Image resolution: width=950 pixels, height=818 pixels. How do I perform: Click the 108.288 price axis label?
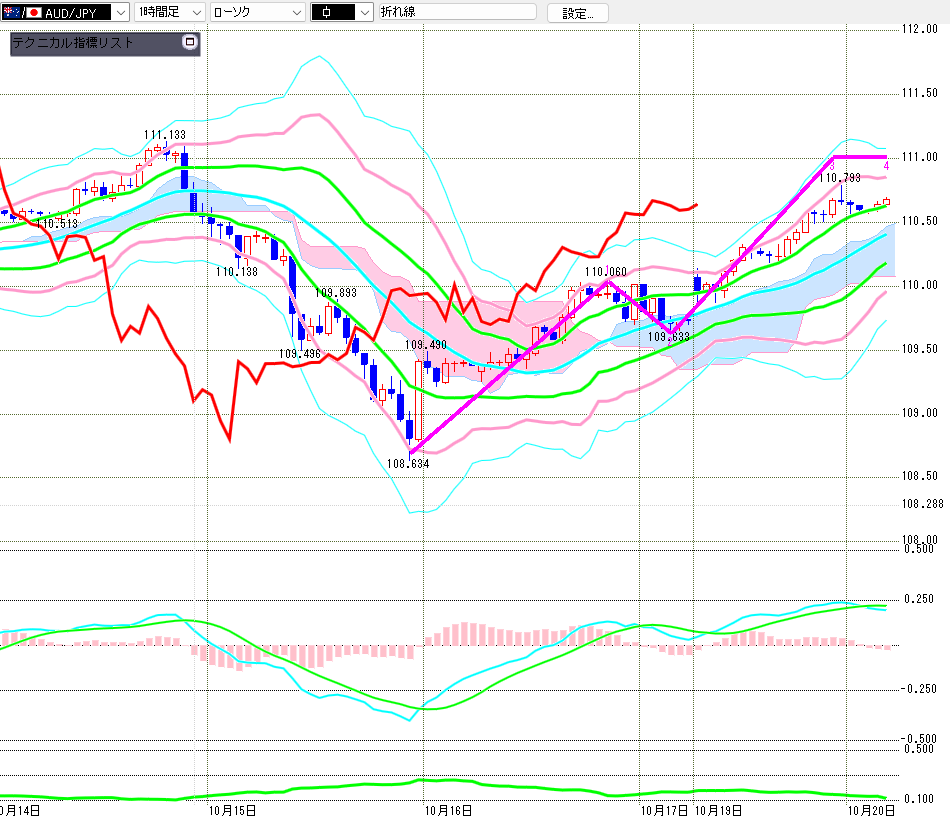(923, 504)
